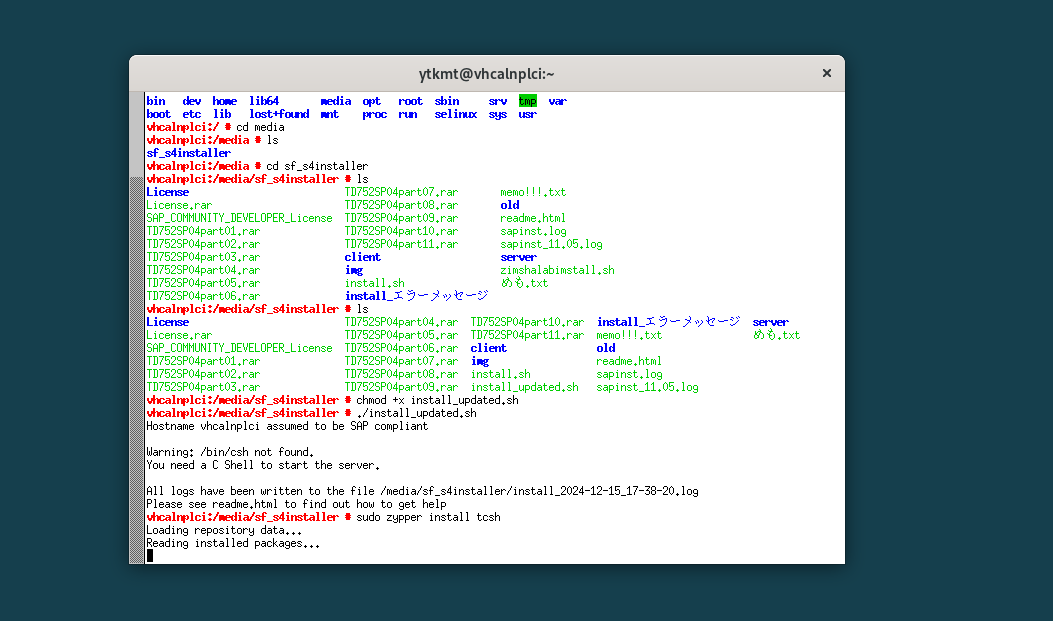Select the 'Hostname vhcalnplci assumed to be SAP compliant' line
This screenshot has width=1053, height=621.
click(x=287, y=426)
